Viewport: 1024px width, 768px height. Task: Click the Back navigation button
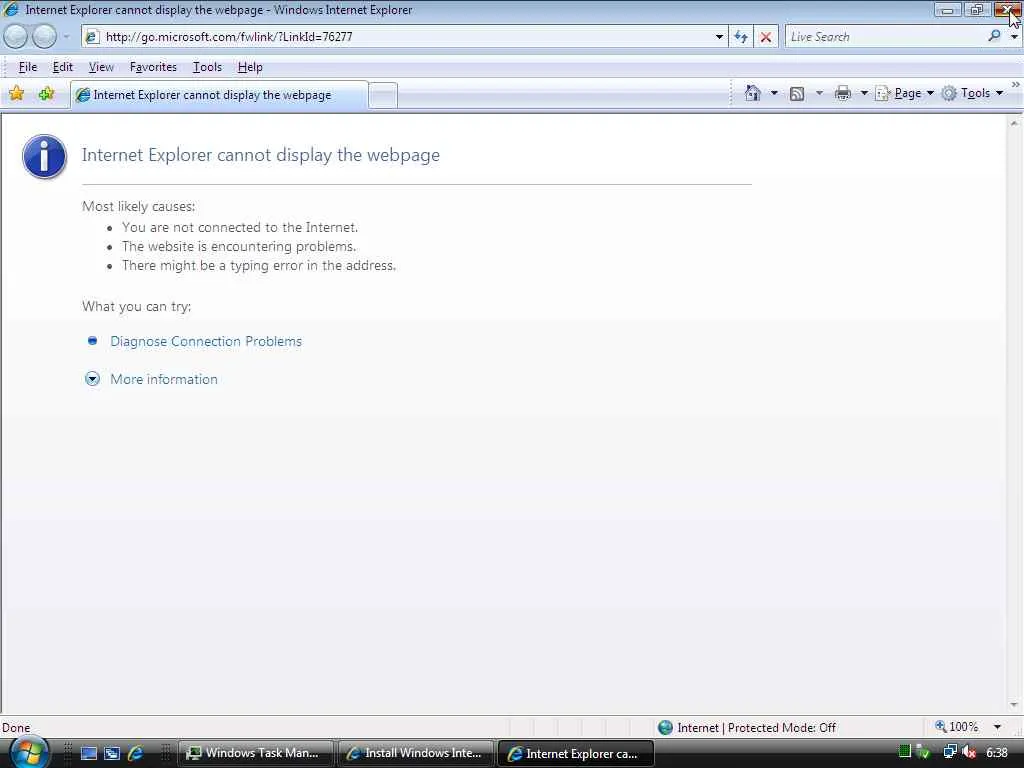(16, 37)
